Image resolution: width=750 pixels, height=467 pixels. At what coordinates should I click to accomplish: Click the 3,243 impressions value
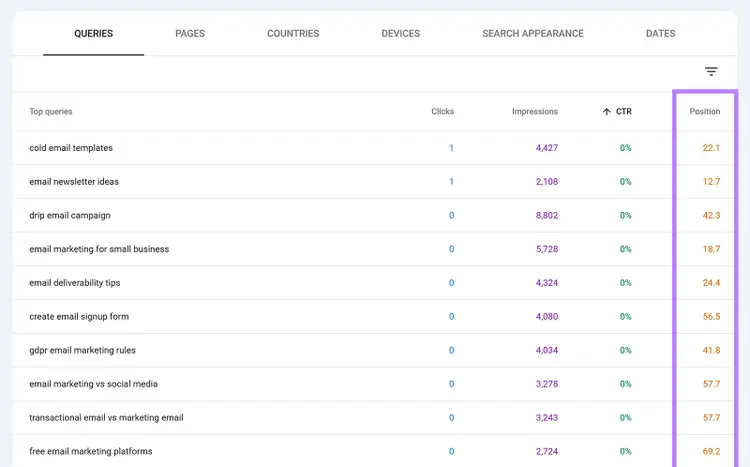(547, 418)
